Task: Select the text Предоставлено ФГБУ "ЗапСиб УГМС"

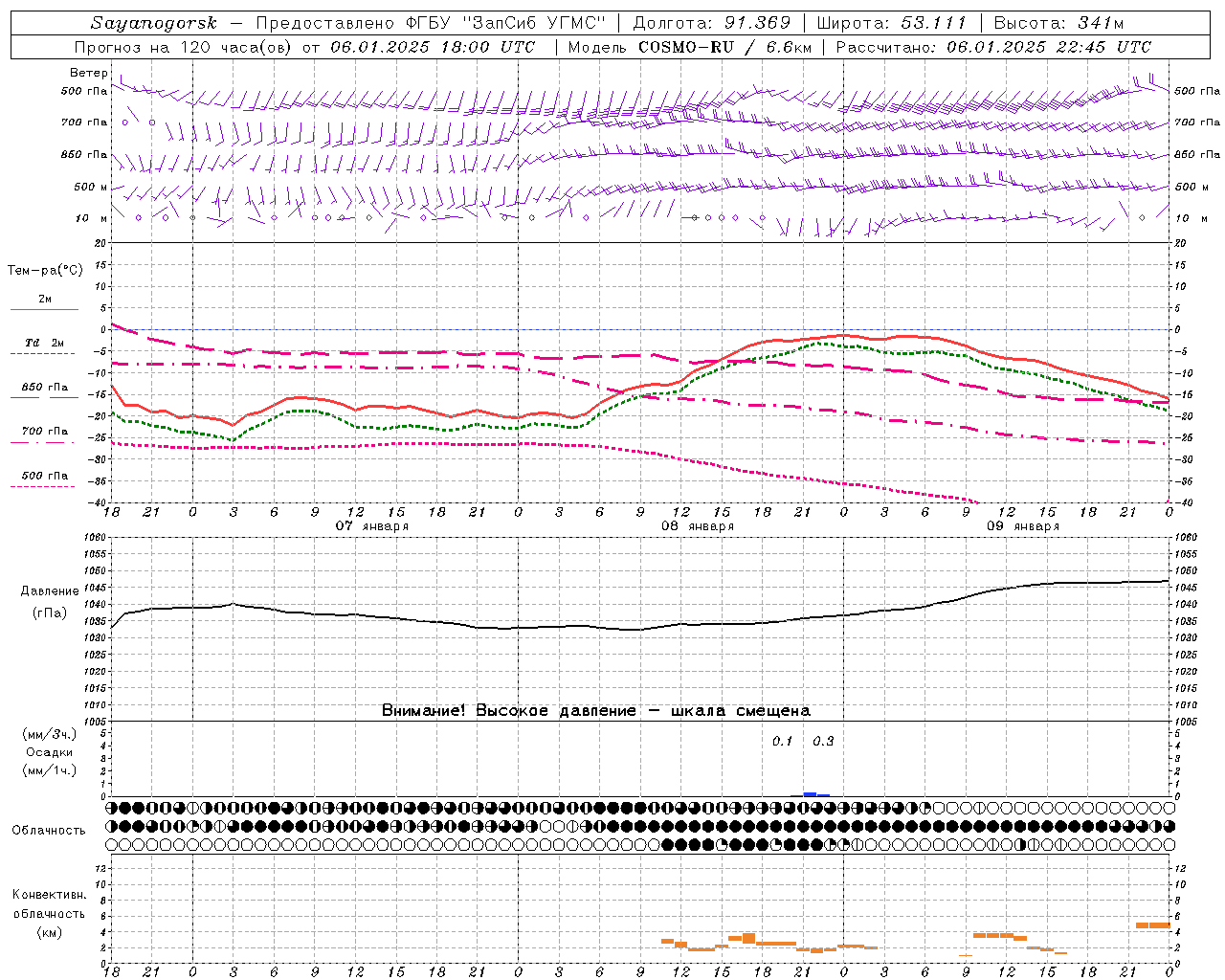Action: coord(432,23)
